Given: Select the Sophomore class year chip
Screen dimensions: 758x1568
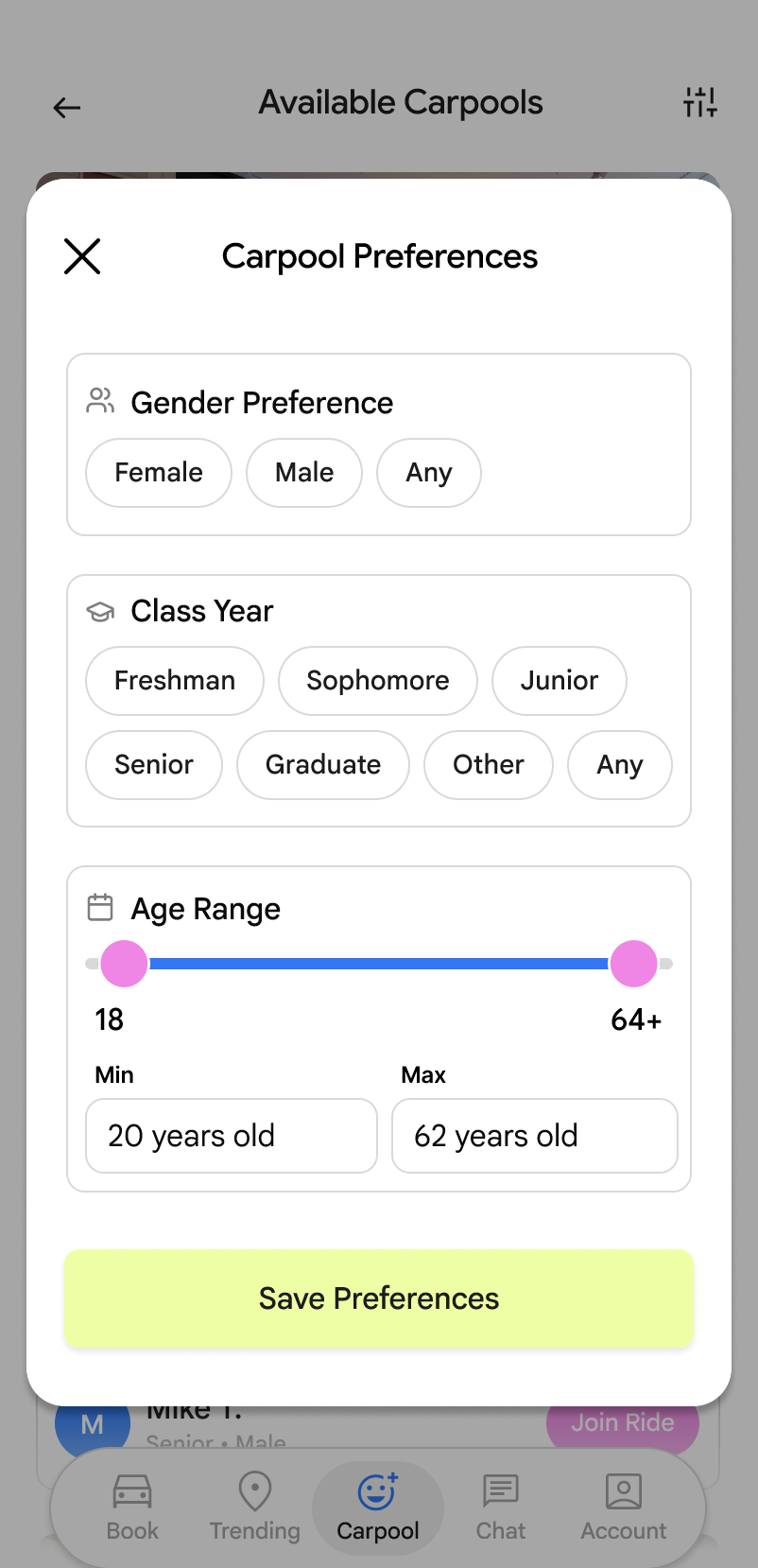Looking at the screenshot, I should 378,681.
